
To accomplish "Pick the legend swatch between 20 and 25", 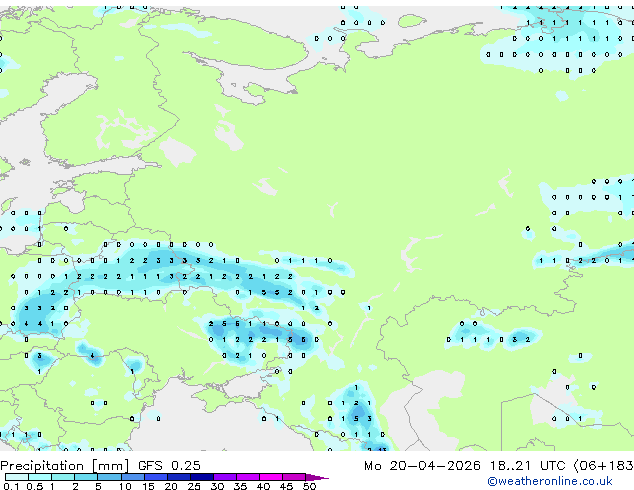I will point(179,477).
